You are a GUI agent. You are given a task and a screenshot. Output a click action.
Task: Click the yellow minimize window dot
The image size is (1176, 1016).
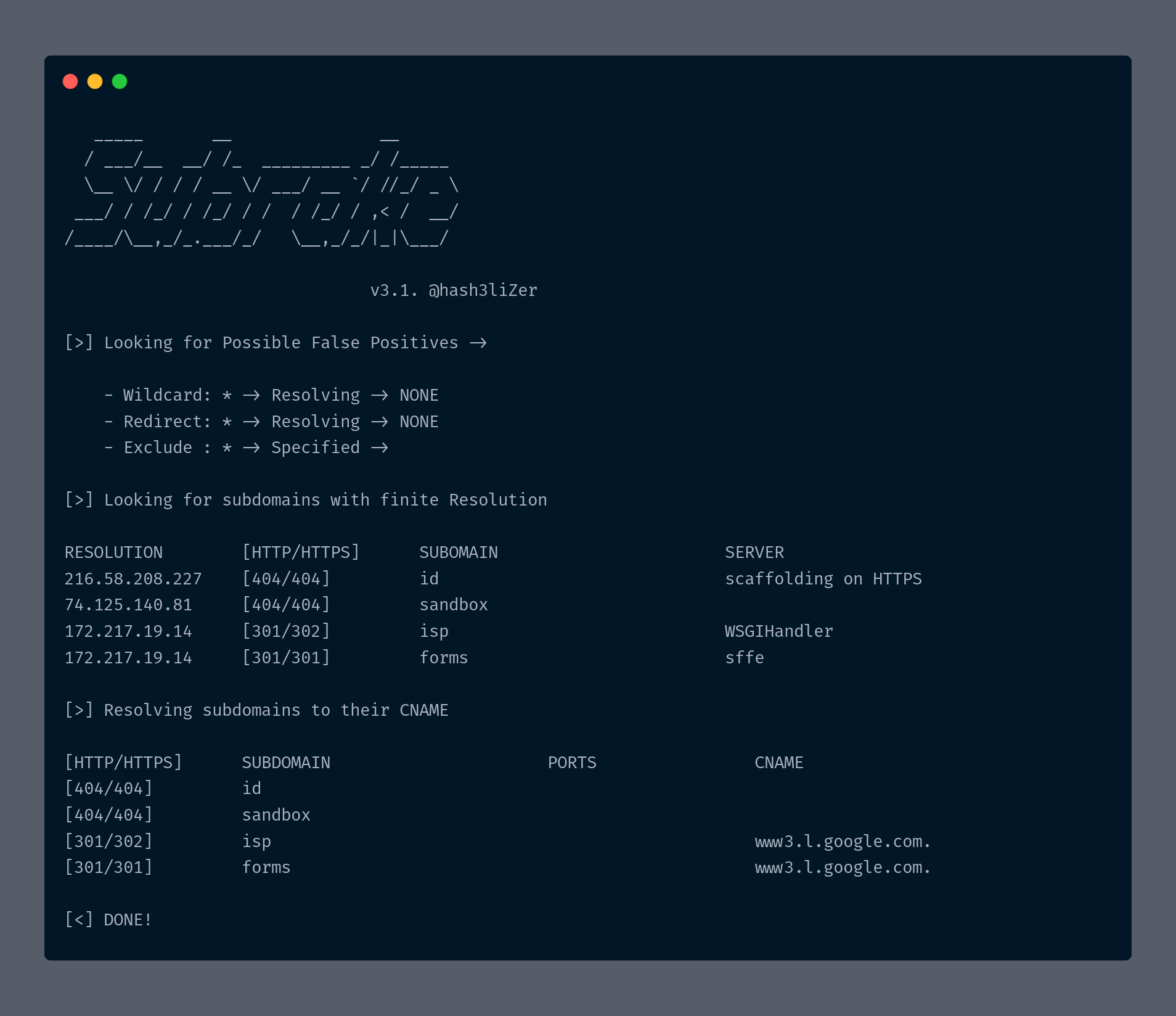[x=95, y=81]
